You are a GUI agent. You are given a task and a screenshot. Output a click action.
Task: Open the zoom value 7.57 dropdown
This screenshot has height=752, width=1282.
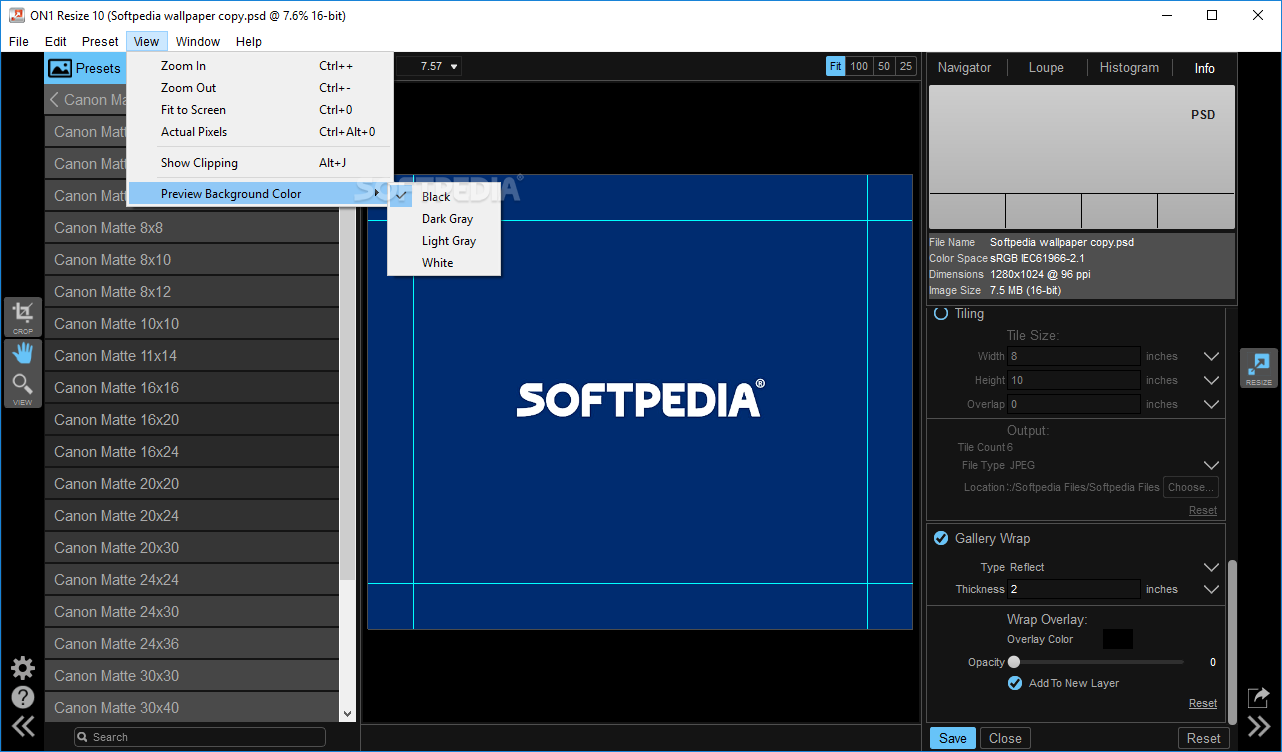point(455,67)
